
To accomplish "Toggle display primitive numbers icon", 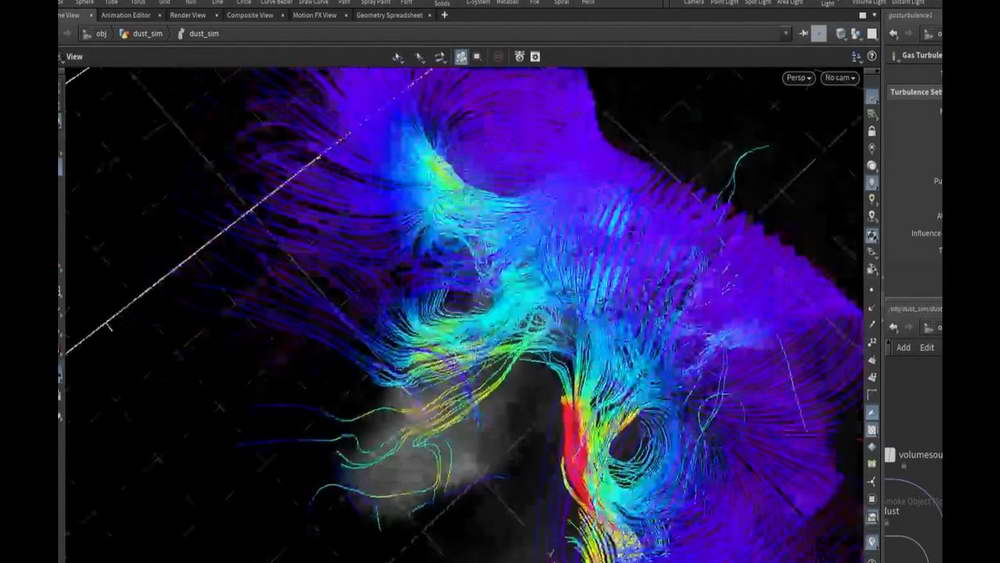I will click(x=872, y=377).
